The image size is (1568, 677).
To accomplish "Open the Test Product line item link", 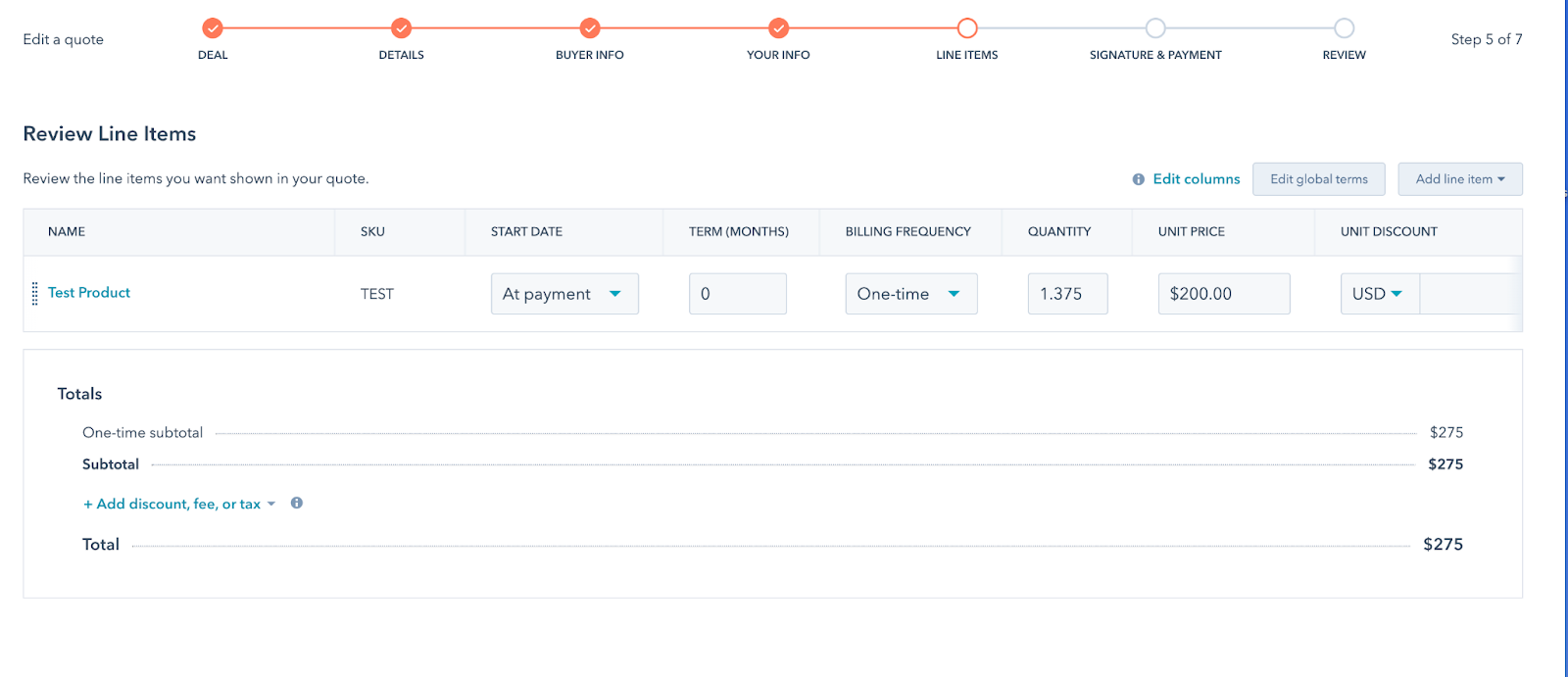I will (89, 293).
